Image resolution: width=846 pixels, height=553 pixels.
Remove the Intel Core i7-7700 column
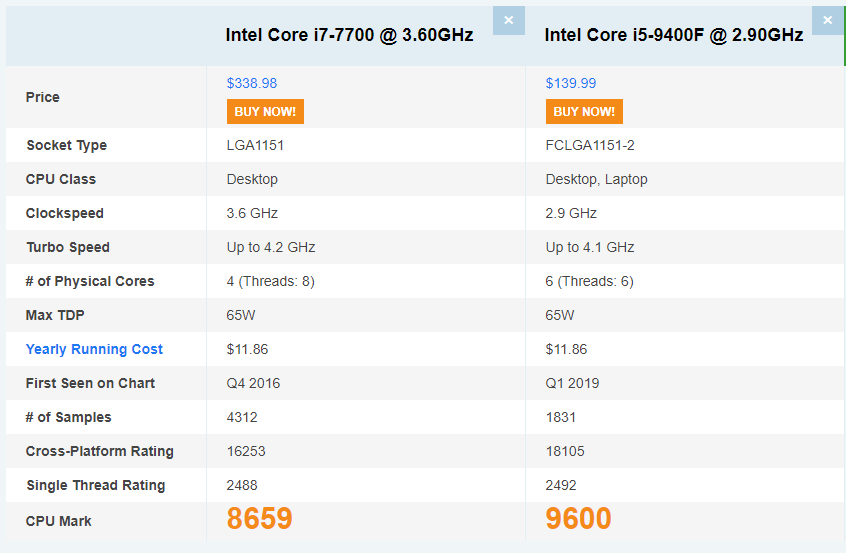(509, 21)
